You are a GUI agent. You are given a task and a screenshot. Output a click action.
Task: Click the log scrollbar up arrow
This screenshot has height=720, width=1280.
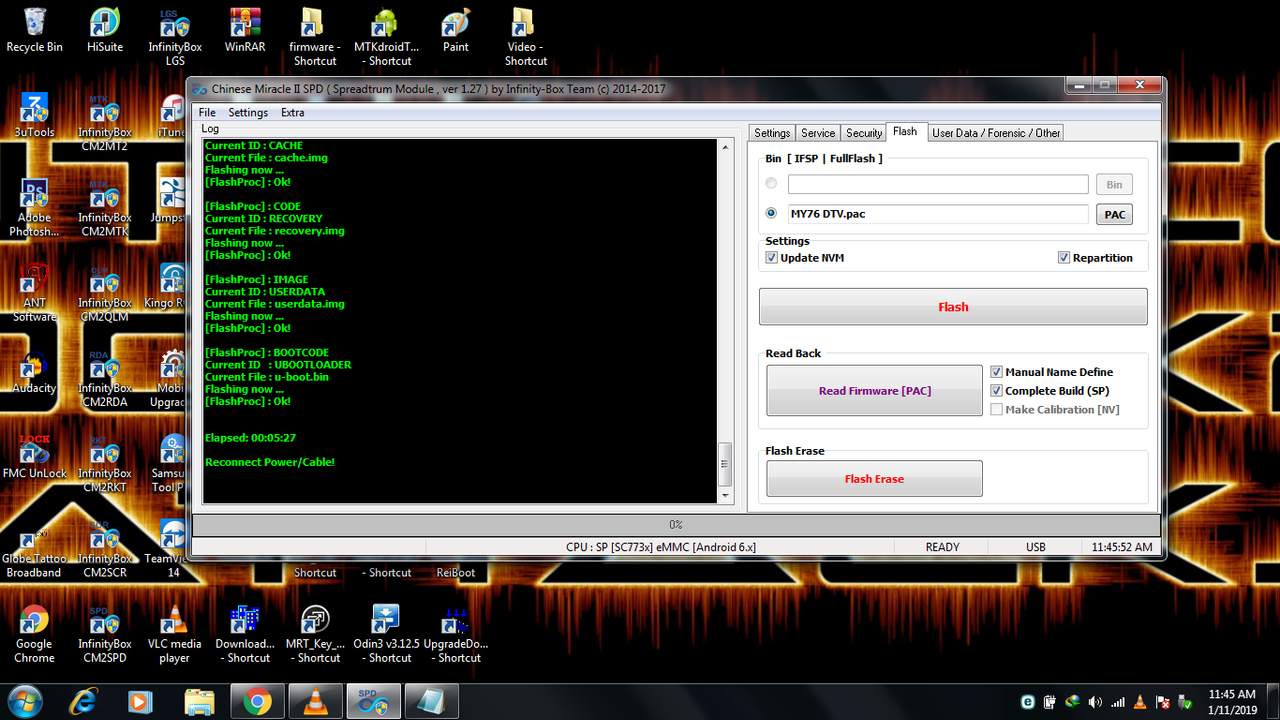point(725,148)
